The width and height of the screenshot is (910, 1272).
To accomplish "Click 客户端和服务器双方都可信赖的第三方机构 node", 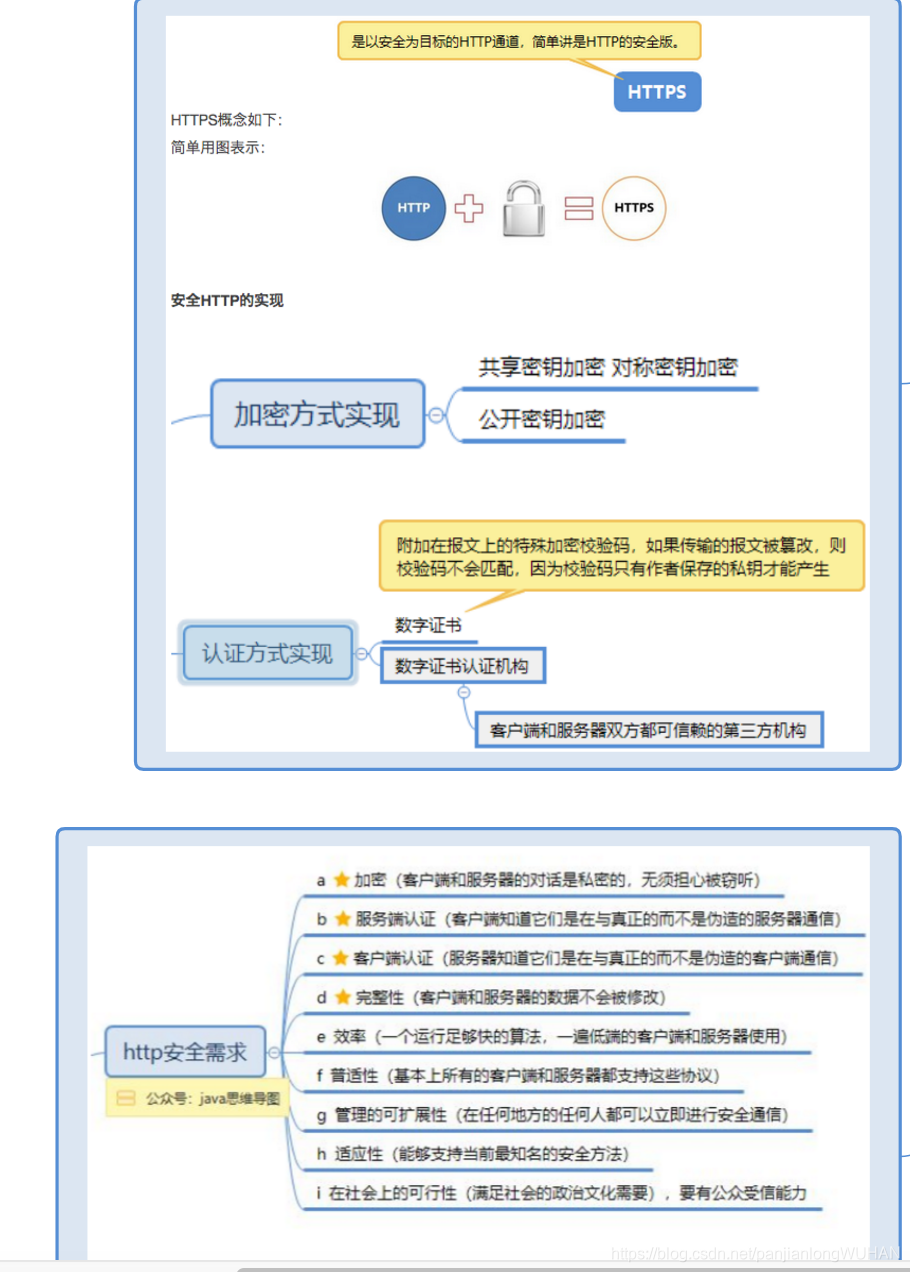I will pyautogui.click(x=649, y=730).
